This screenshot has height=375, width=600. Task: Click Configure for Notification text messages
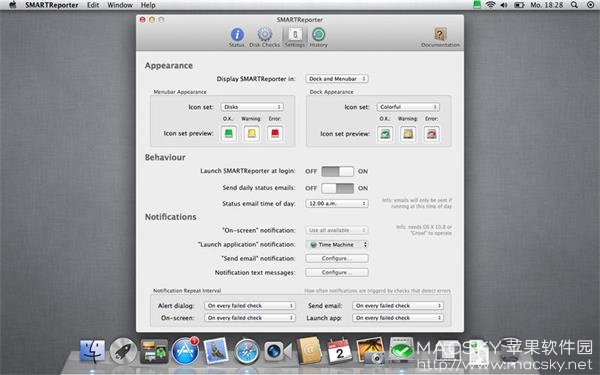[x=337, y=272]
